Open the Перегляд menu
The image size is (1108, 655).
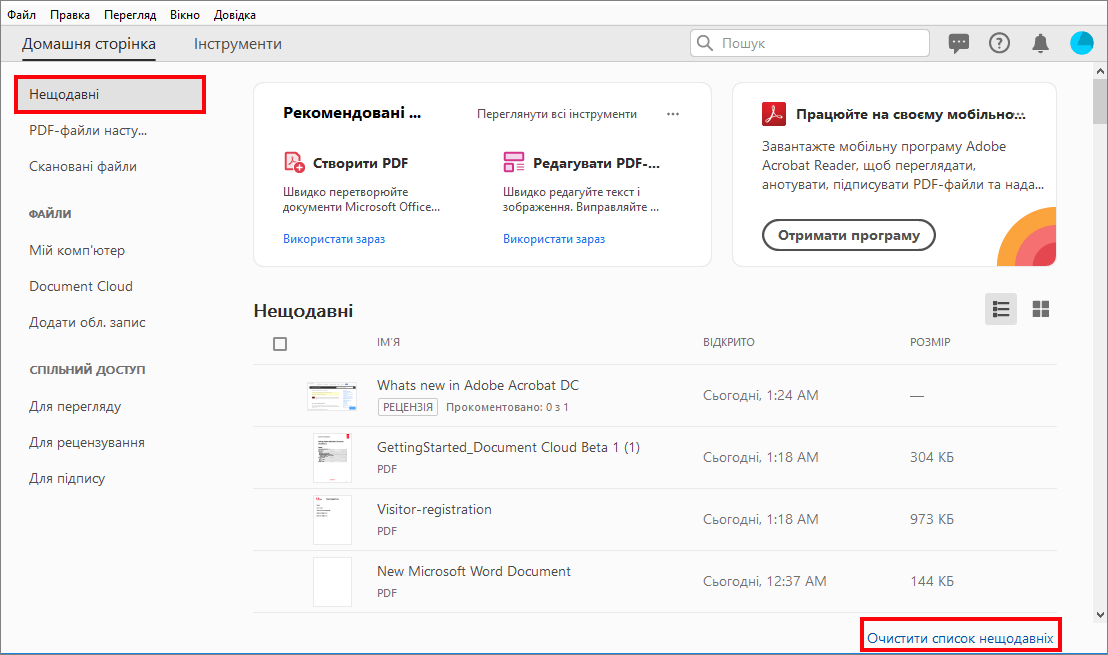(130, 14)
